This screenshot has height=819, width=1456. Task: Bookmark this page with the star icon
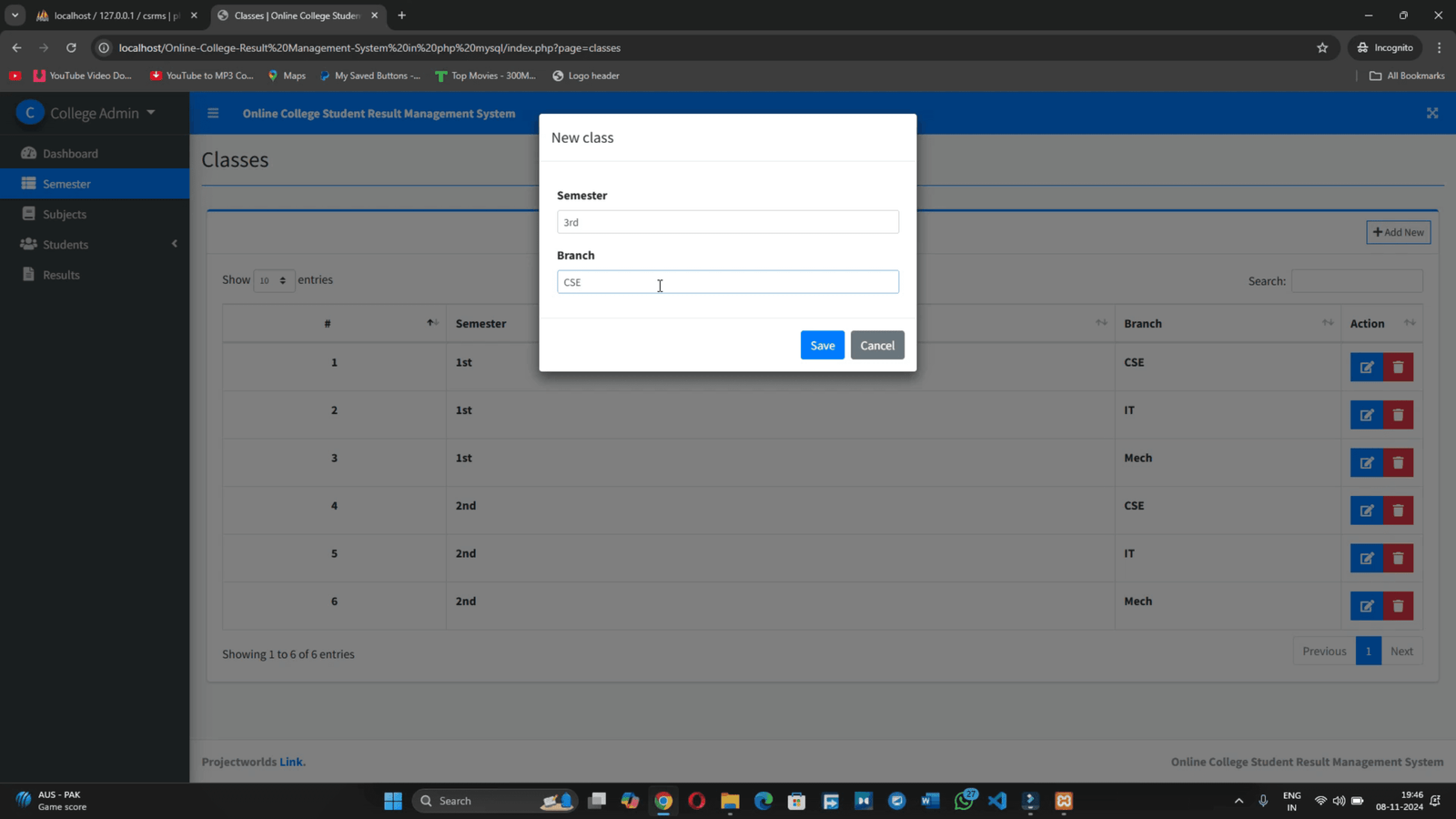pyautogui.click(x=1322, y=48)
